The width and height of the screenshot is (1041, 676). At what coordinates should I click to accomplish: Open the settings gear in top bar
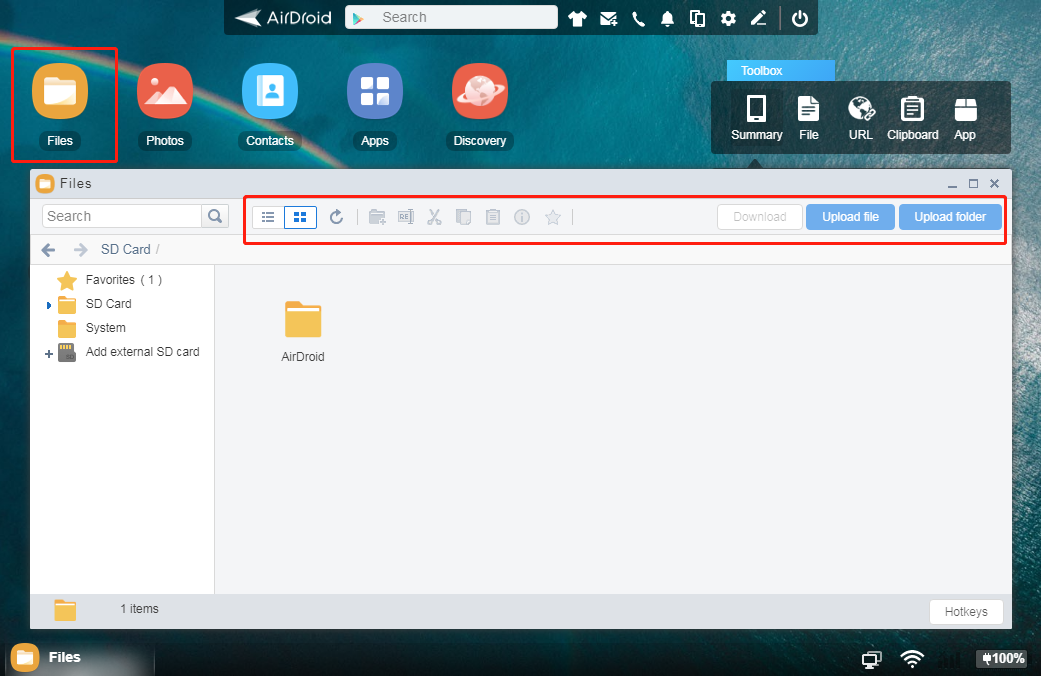(x=728, y=18)
